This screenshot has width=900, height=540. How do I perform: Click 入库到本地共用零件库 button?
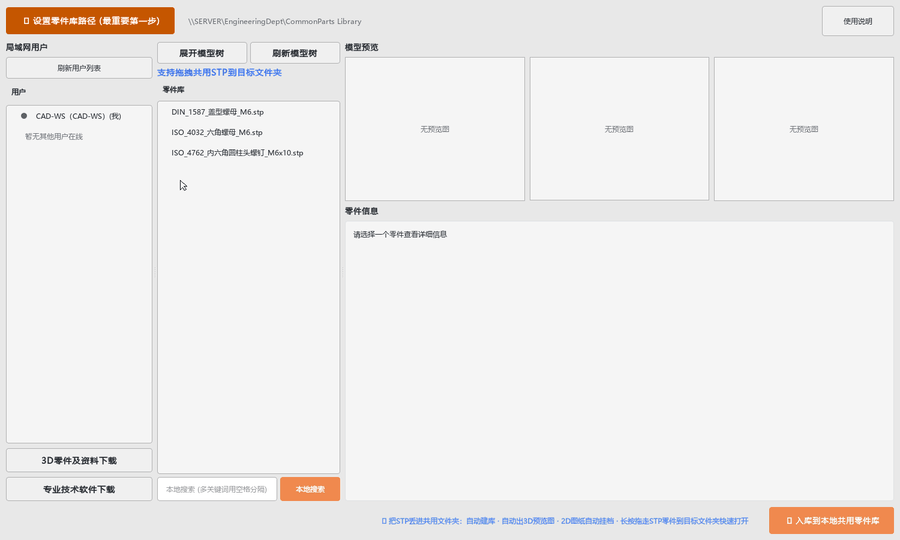point(831,520)
